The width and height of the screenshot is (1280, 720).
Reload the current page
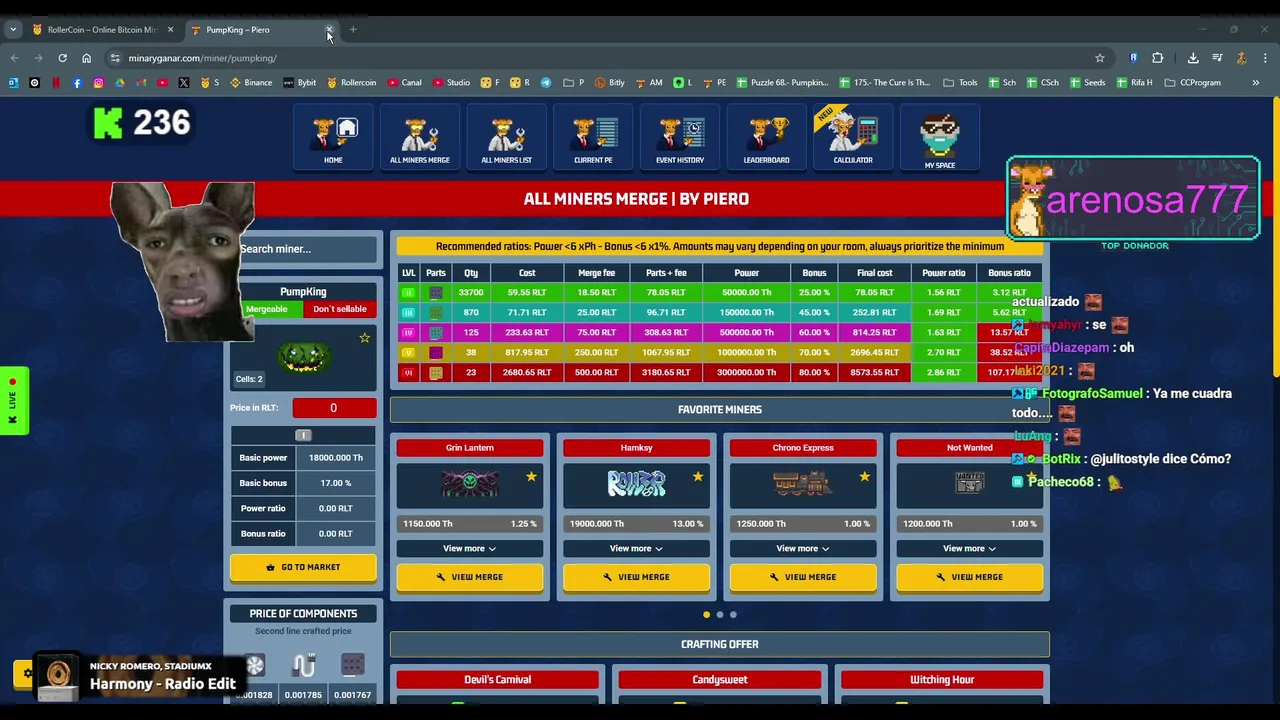pos(62,58)
